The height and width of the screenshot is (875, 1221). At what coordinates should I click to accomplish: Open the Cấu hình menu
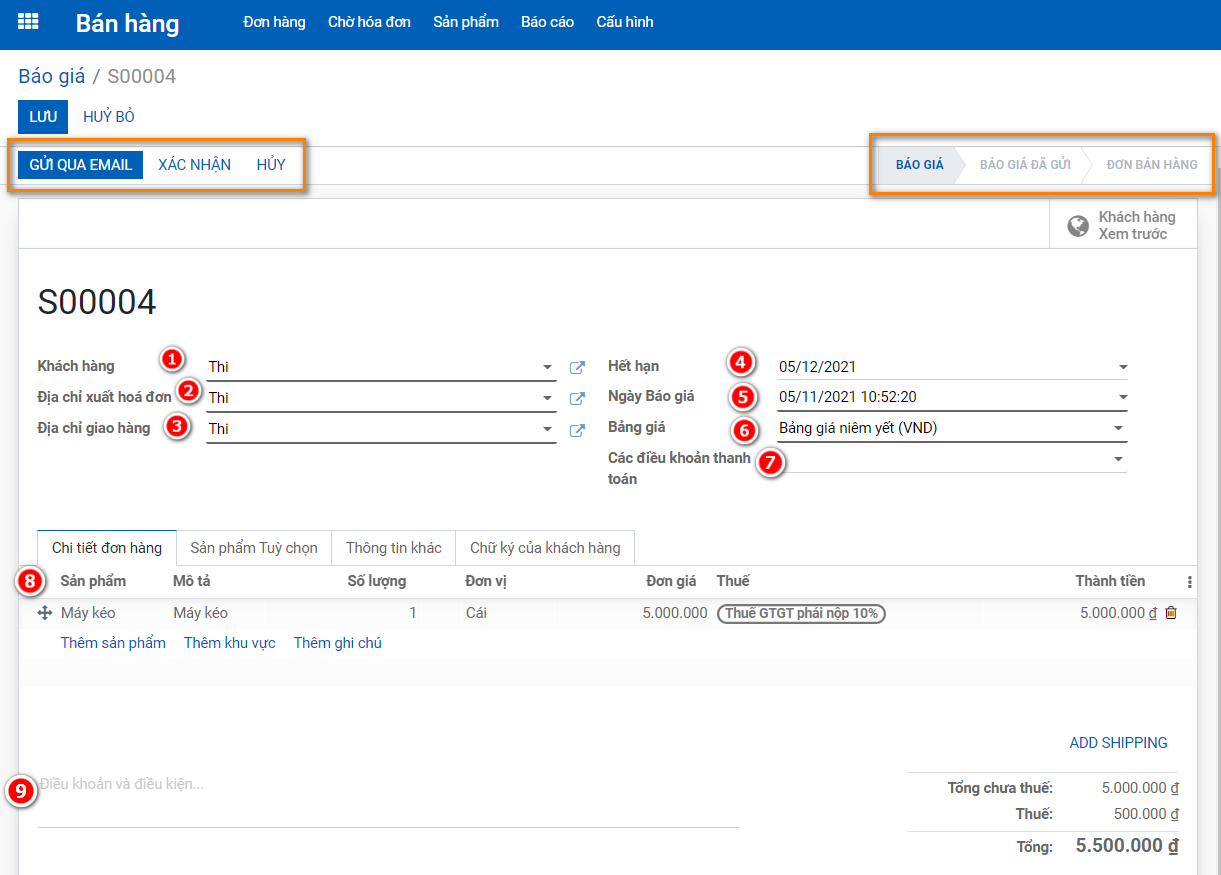pyautogui.click(x=625, y=22)
